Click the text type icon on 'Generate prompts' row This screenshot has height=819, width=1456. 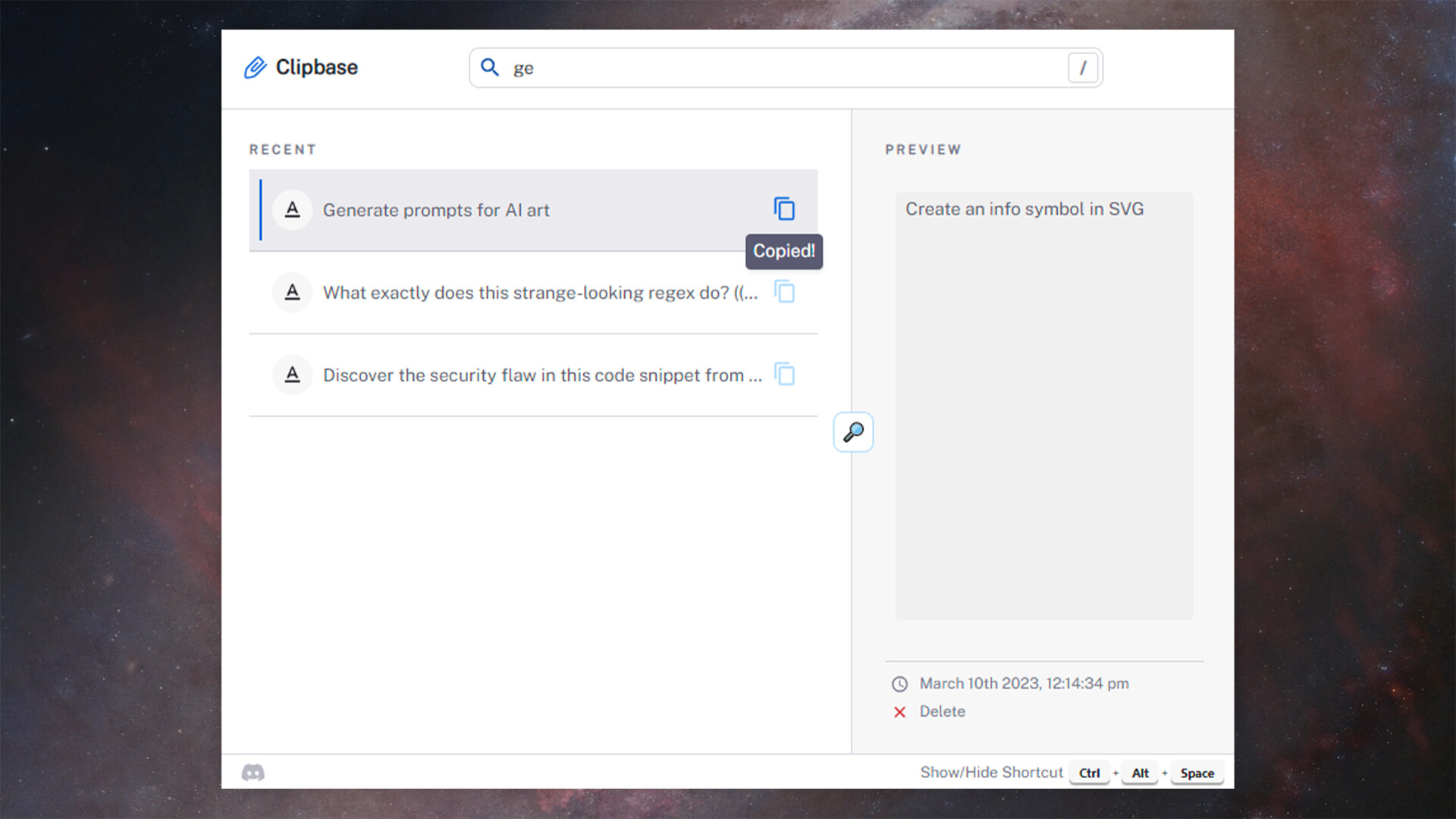pos(292,210)
